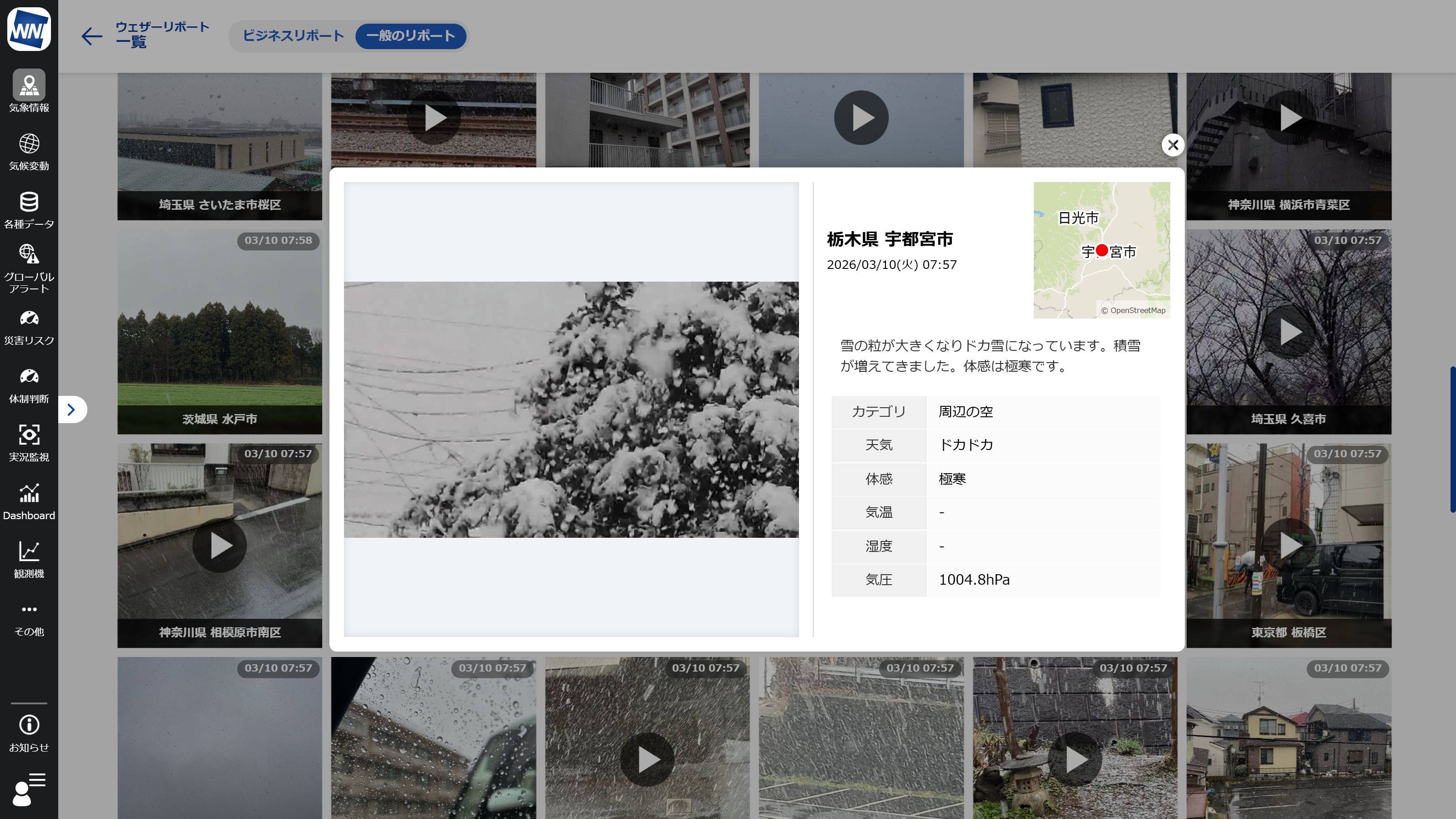Open グローバルアラート alert icon
The height and width of the screenshot is (819, 1456).
(29, 255)
